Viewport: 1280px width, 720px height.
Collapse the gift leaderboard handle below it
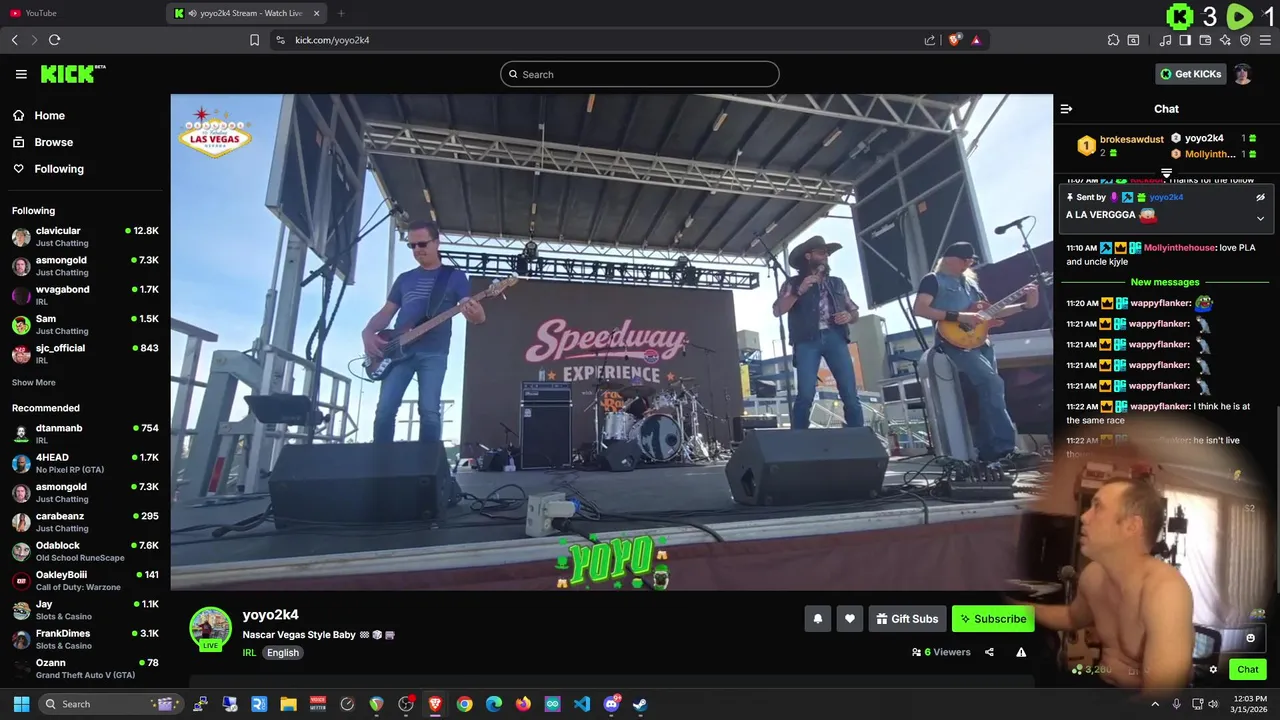click(x=1166, y=174)
